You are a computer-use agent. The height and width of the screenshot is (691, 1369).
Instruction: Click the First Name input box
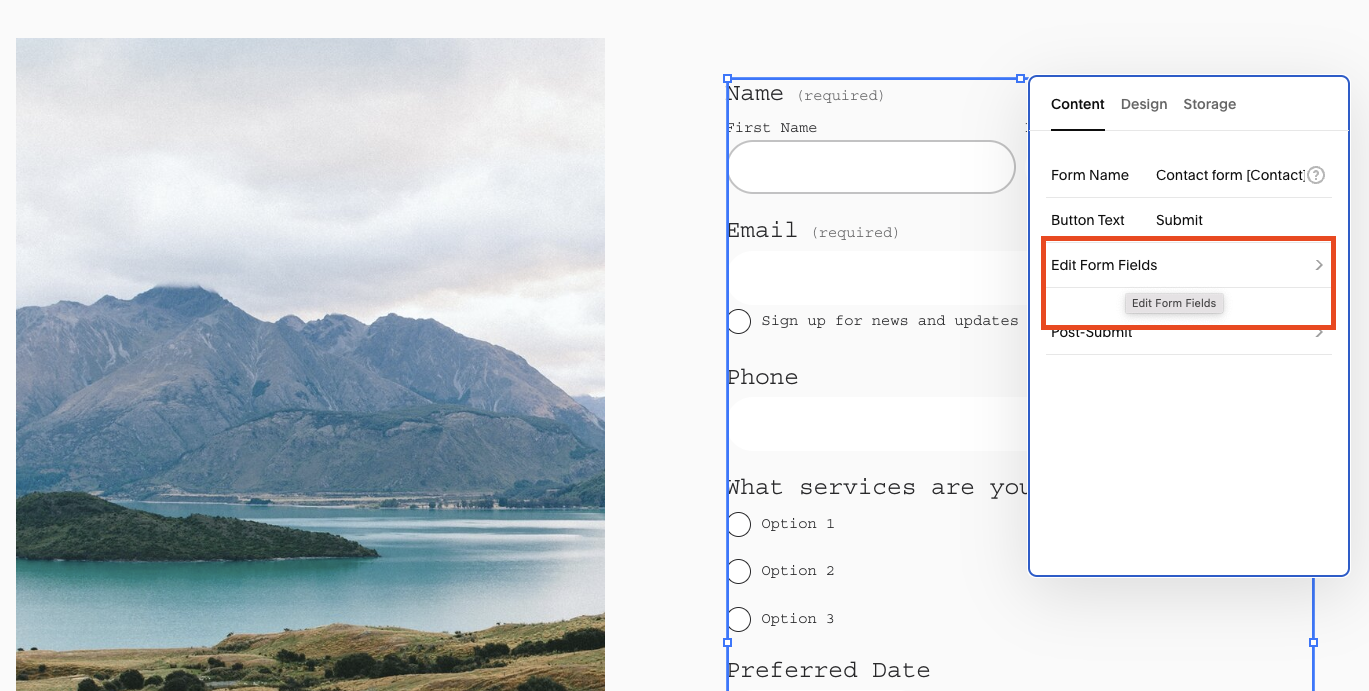[871, 167]
